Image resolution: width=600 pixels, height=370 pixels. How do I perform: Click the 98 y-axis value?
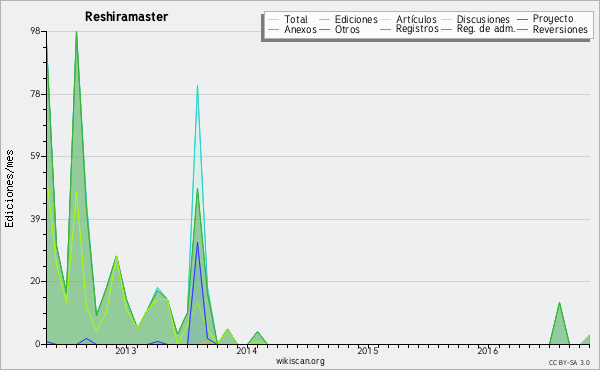35,31
